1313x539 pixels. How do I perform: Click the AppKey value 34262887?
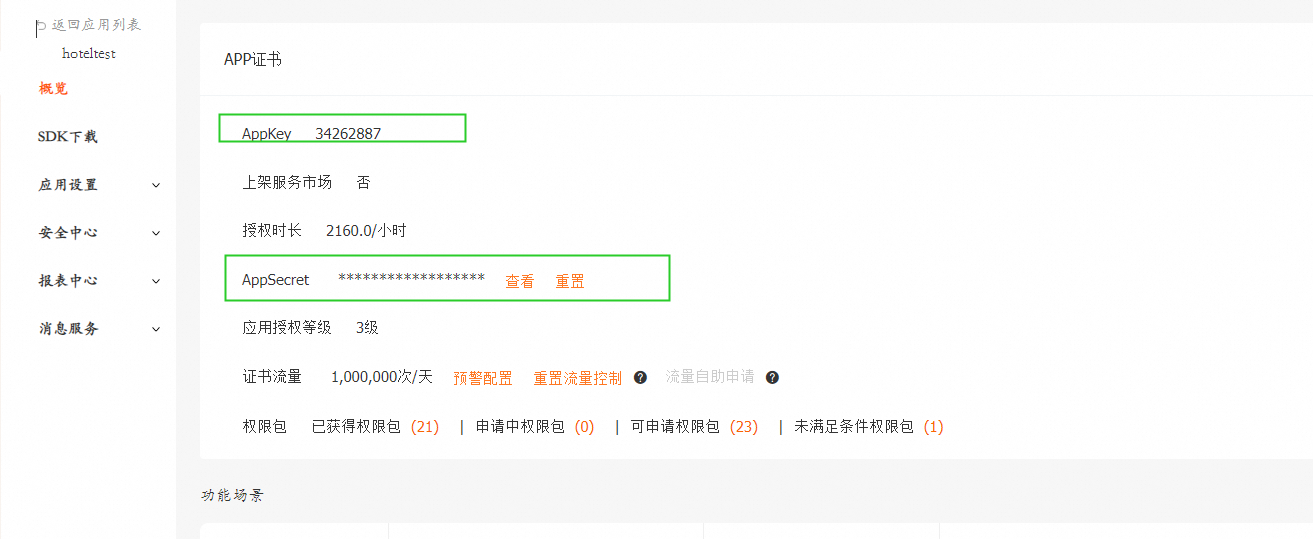[348, 134]
